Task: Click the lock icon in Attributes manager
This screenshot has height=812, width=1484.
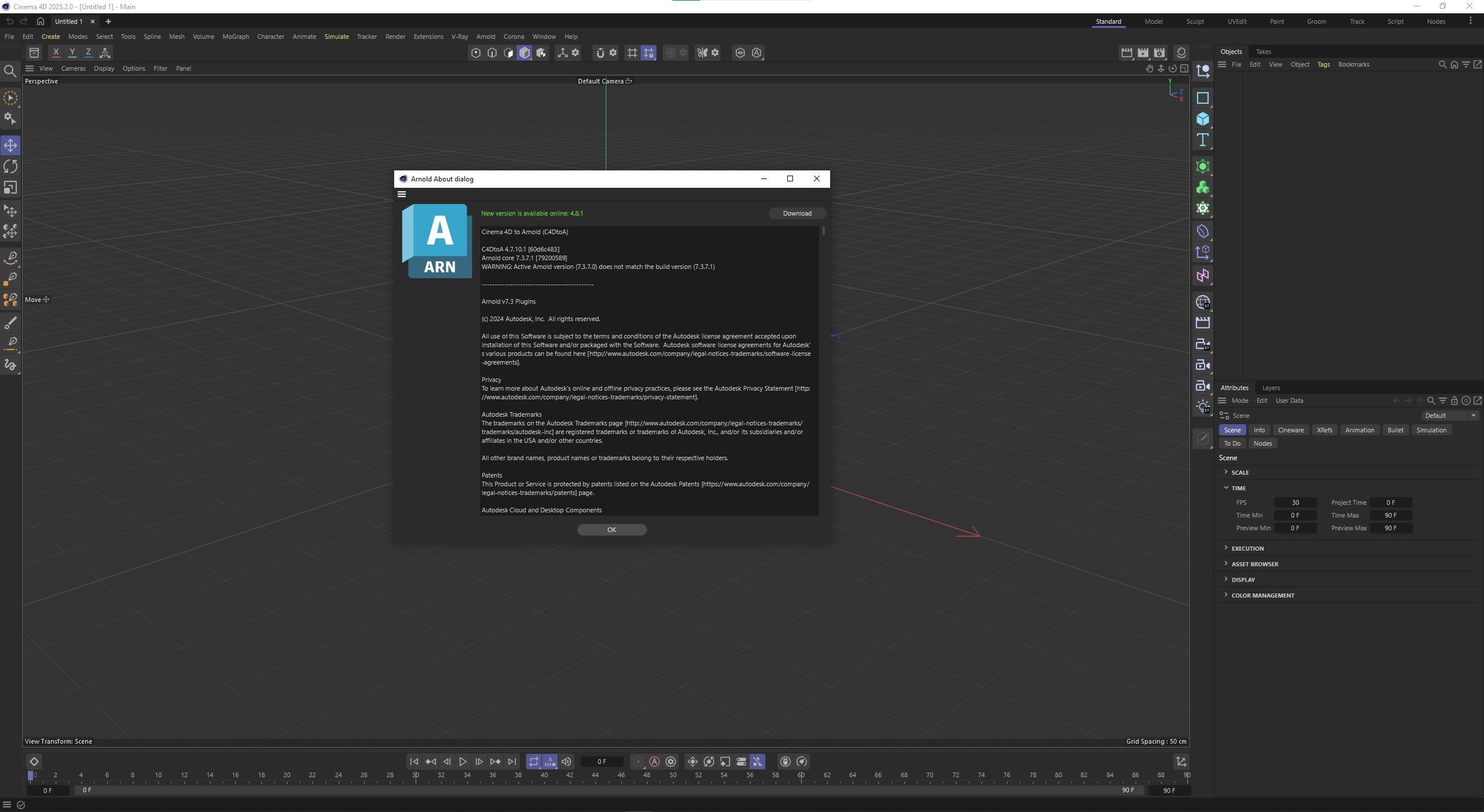Action: click(1454, 400)
